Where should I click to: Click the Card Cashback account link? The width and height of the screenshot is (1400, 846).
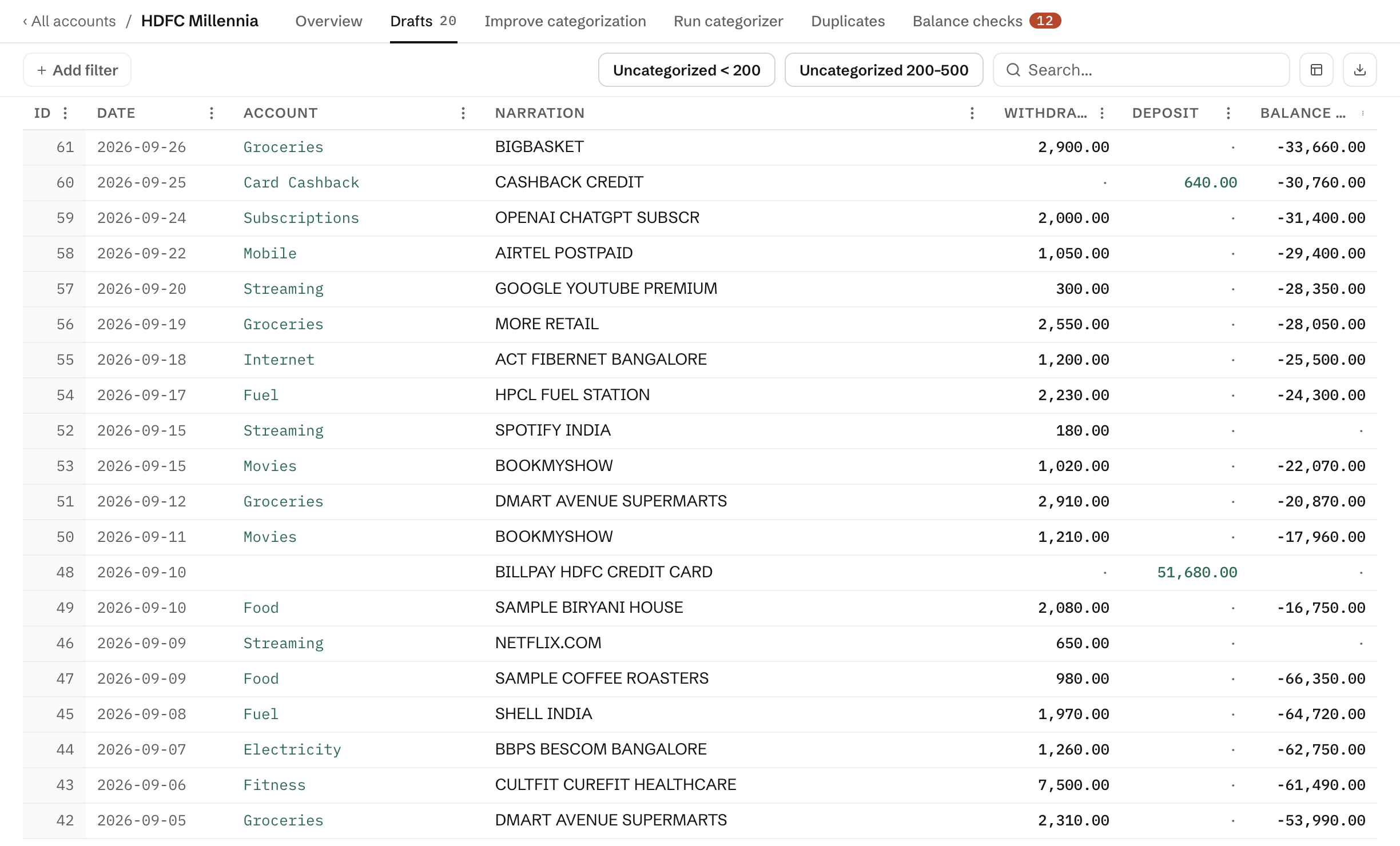click(x=301, y=182)
